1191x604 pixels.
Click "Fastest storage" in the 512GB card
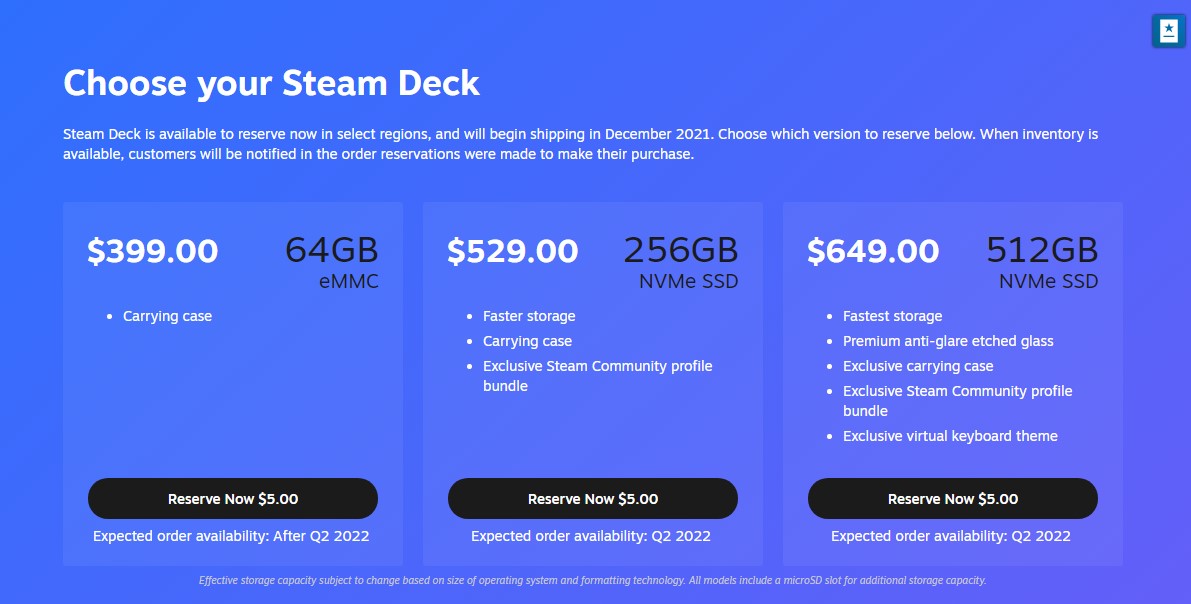click(892, 316)
